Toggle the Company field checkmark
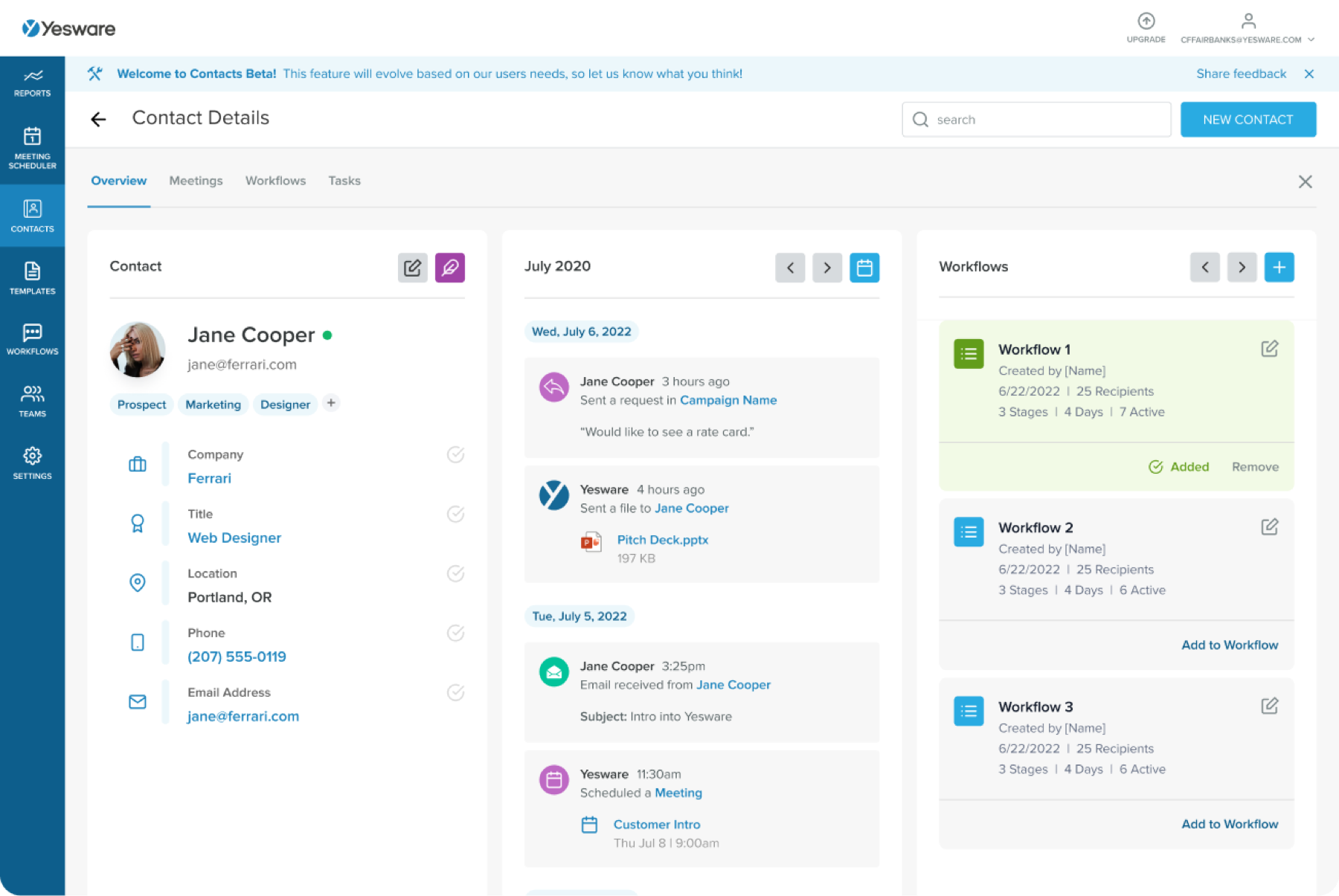1339x896 pixels. point(455,454)
